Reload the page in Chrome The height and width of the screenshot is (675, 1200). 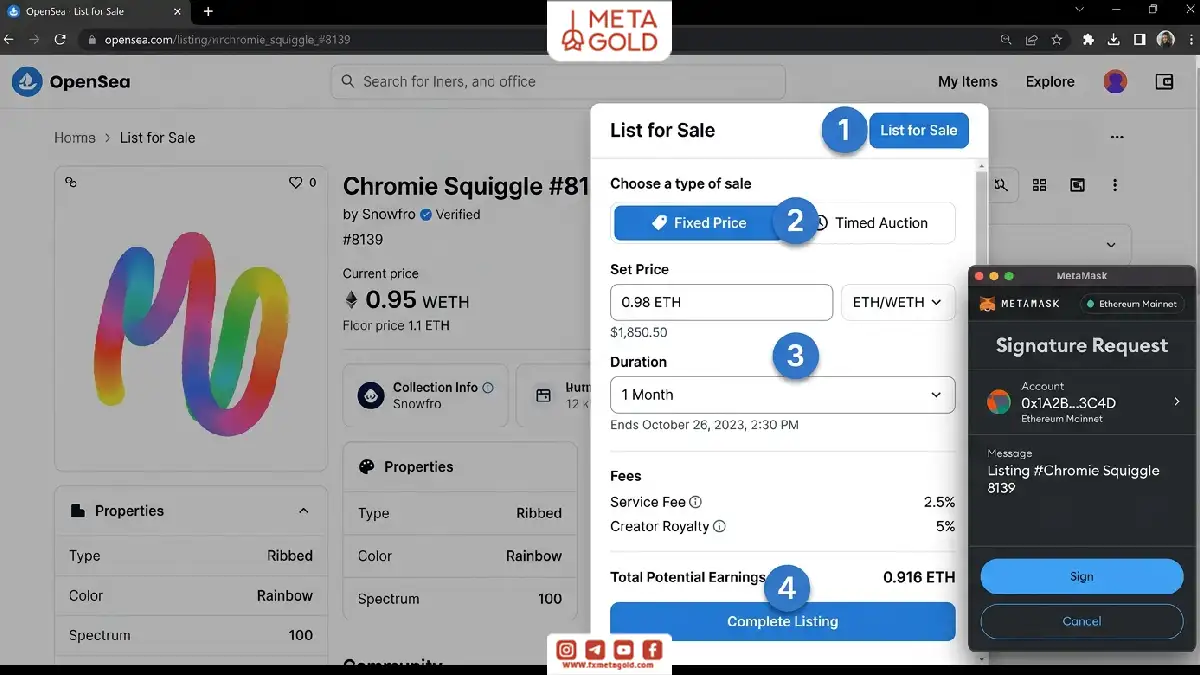coord(59,39)
